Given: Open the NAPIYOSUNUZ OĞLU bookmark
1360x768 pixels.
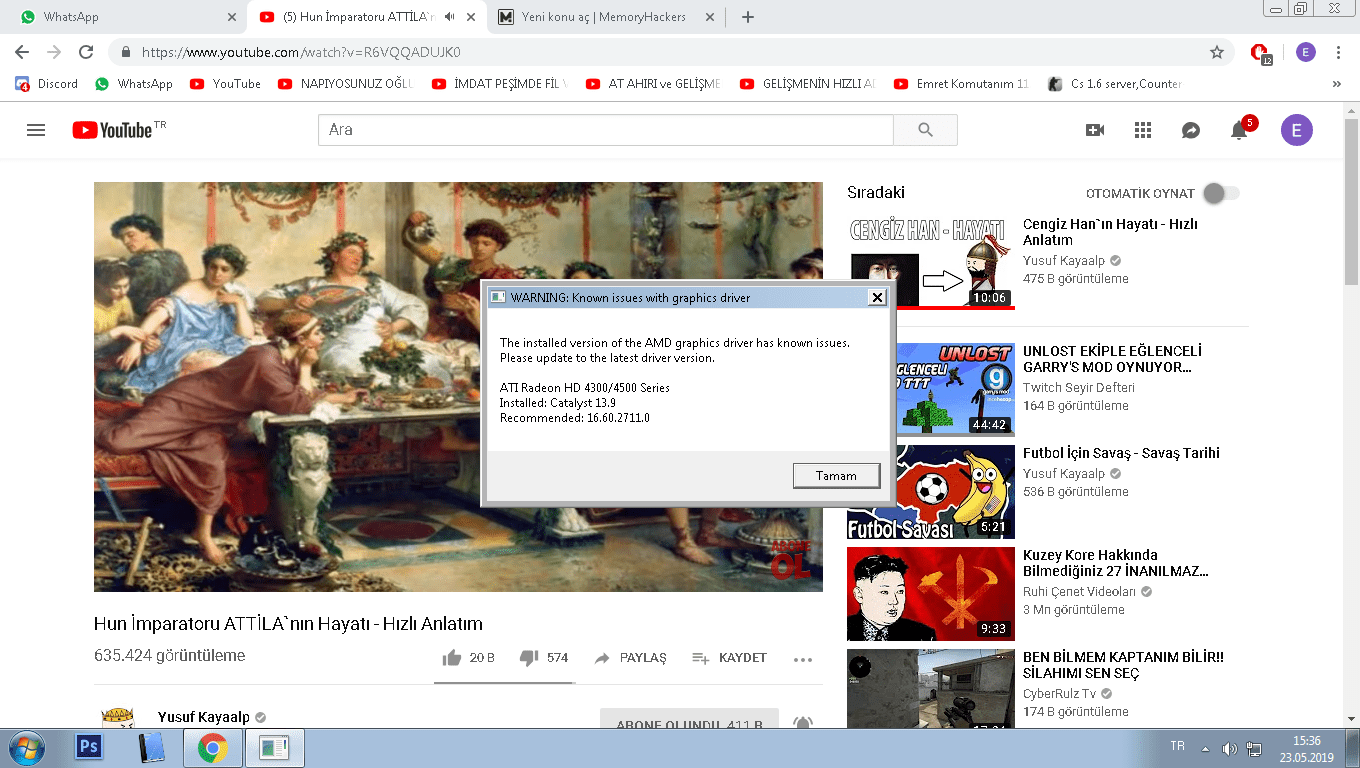Looking at the screenshot, I should (345, 84).
